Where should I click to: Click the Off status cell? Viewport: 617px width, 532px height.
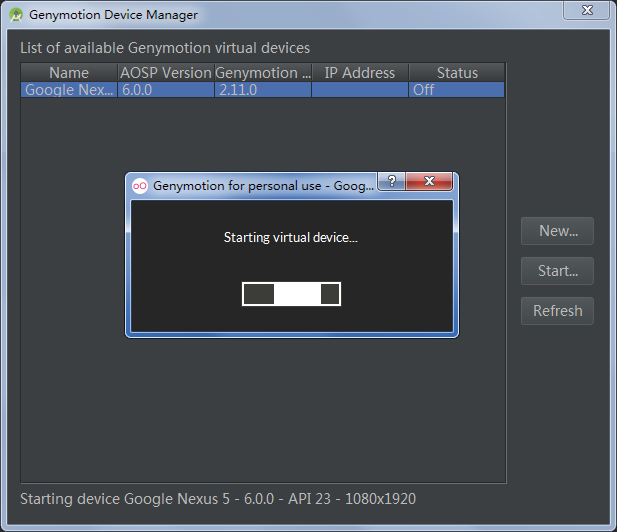457,90
